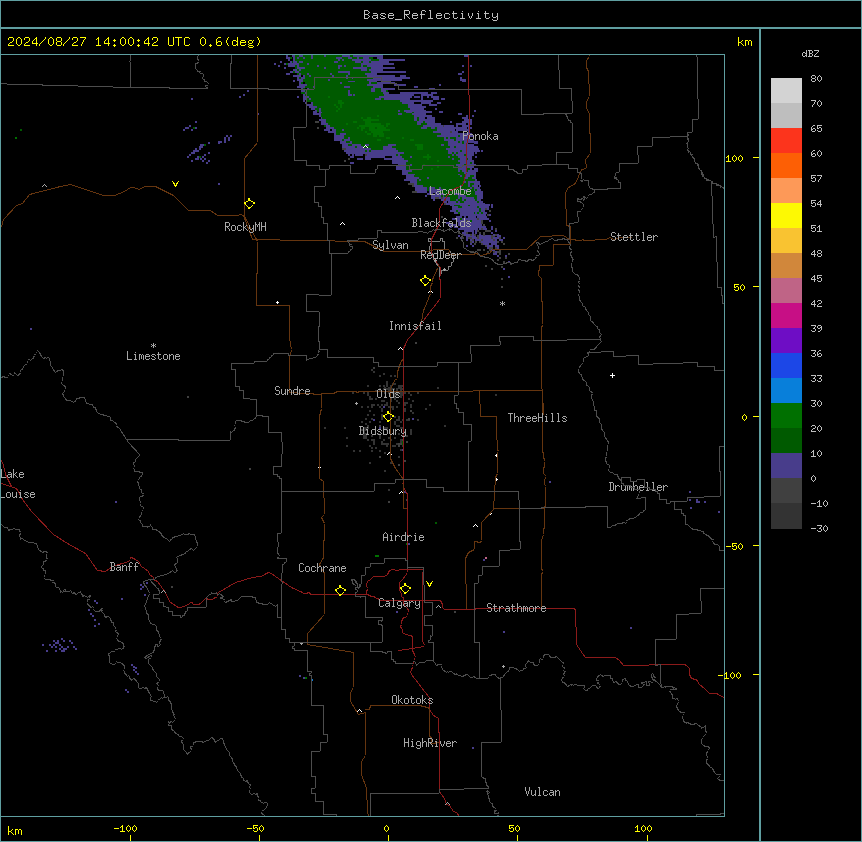Pick the violet 36-39 dBZ legend swatch
The width and height of the screenshot is (862, 842).
(786, 341)
